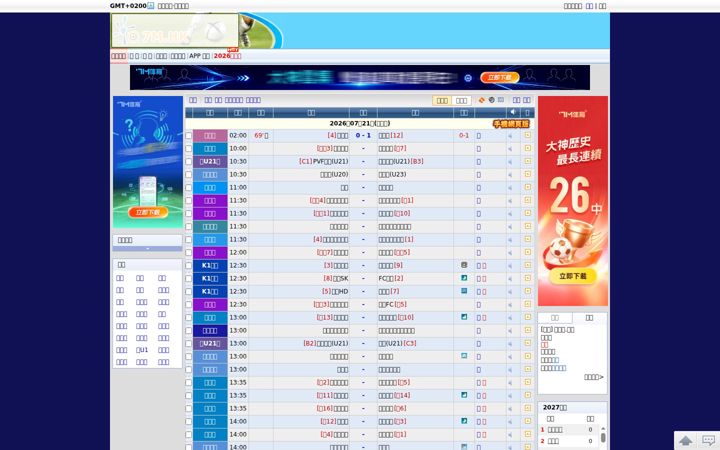Tick the checkbox of the K1 match with SK

188,278
